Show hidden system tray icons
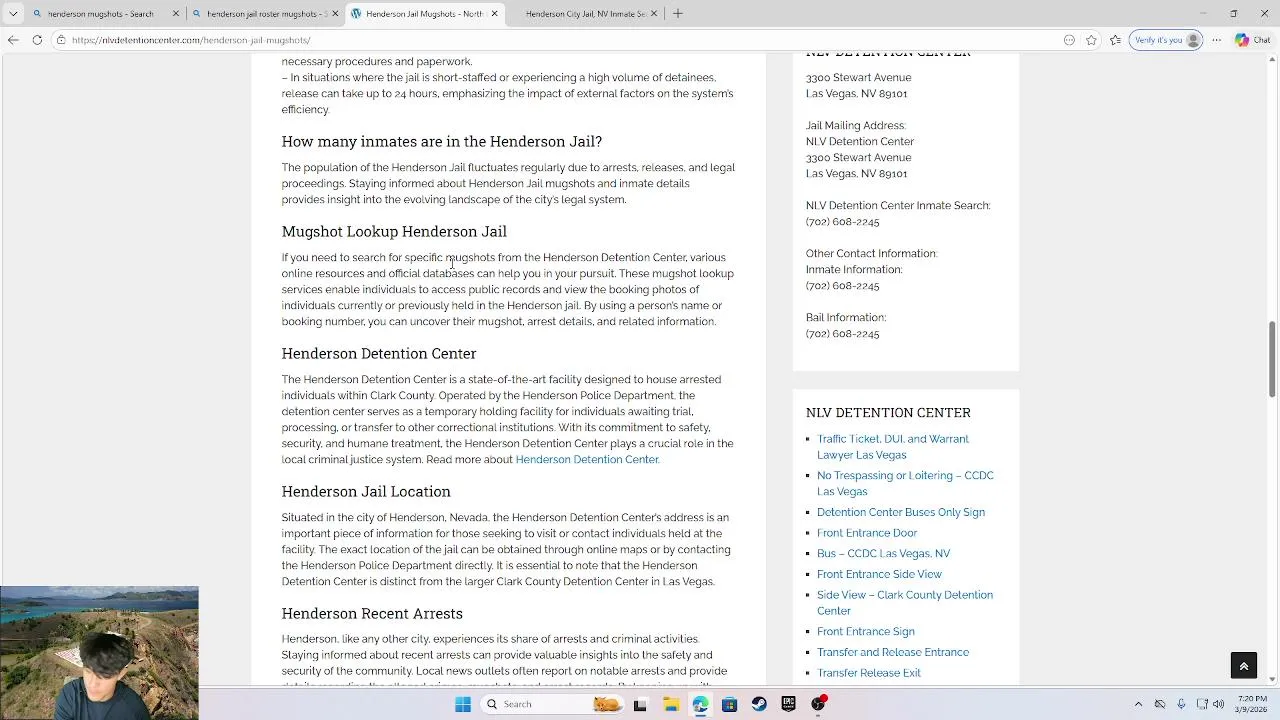The height and width of the screenshot is (720, 1280). tap(1138, 704)
